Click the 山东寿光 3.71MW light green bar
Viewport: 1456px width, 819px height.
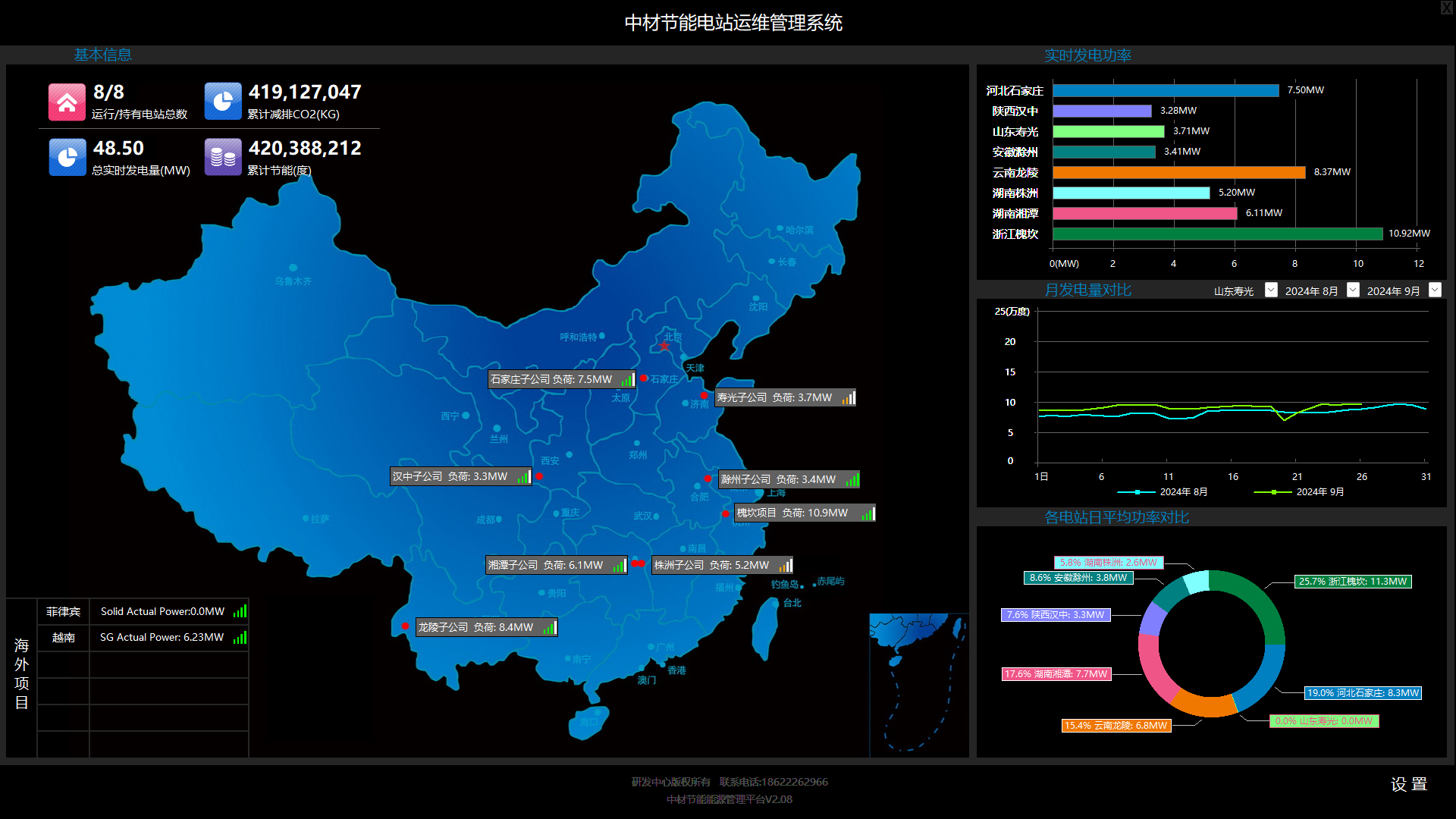point(1109,131)
